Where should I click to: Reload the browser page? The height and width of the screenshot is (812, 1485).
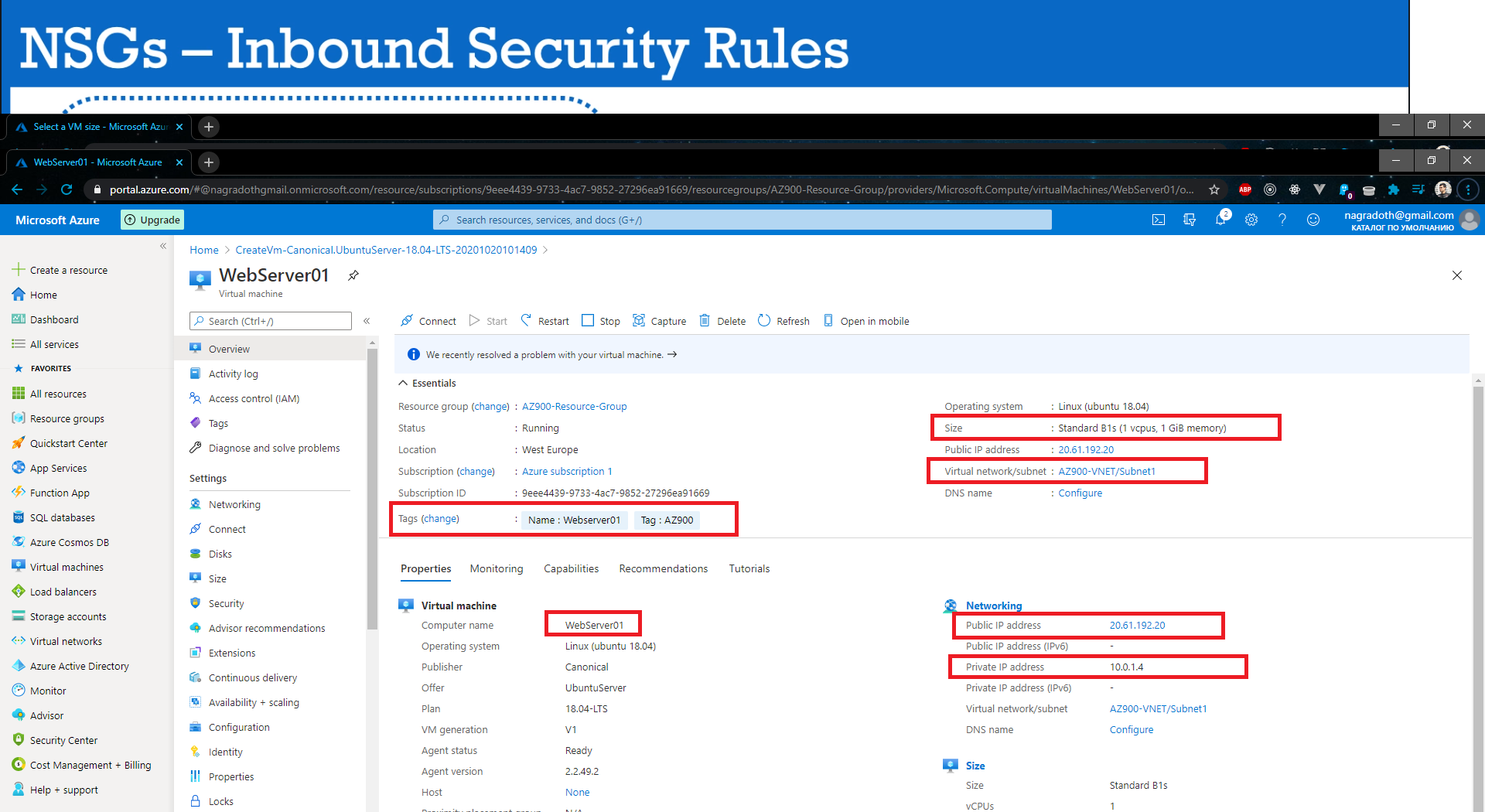[67, 189]
